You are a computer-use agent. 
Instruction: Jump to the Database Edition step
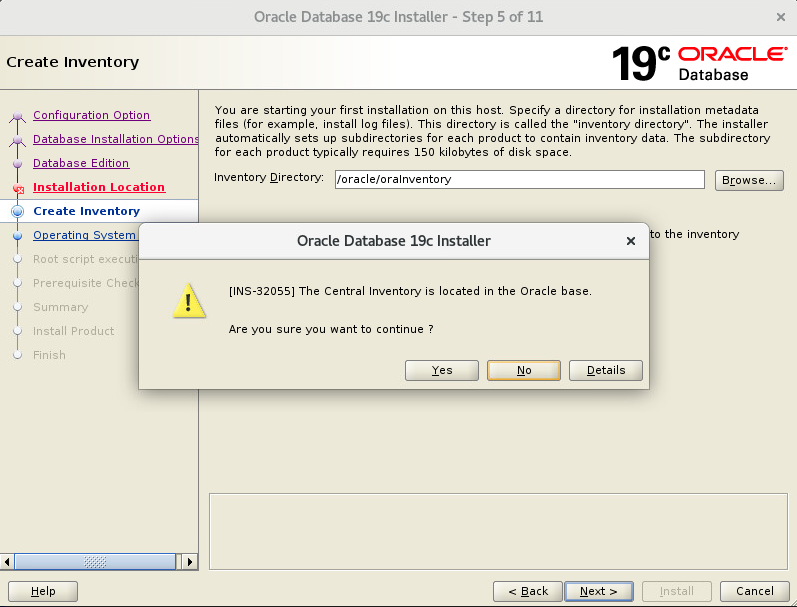click(x=81, y=163)
